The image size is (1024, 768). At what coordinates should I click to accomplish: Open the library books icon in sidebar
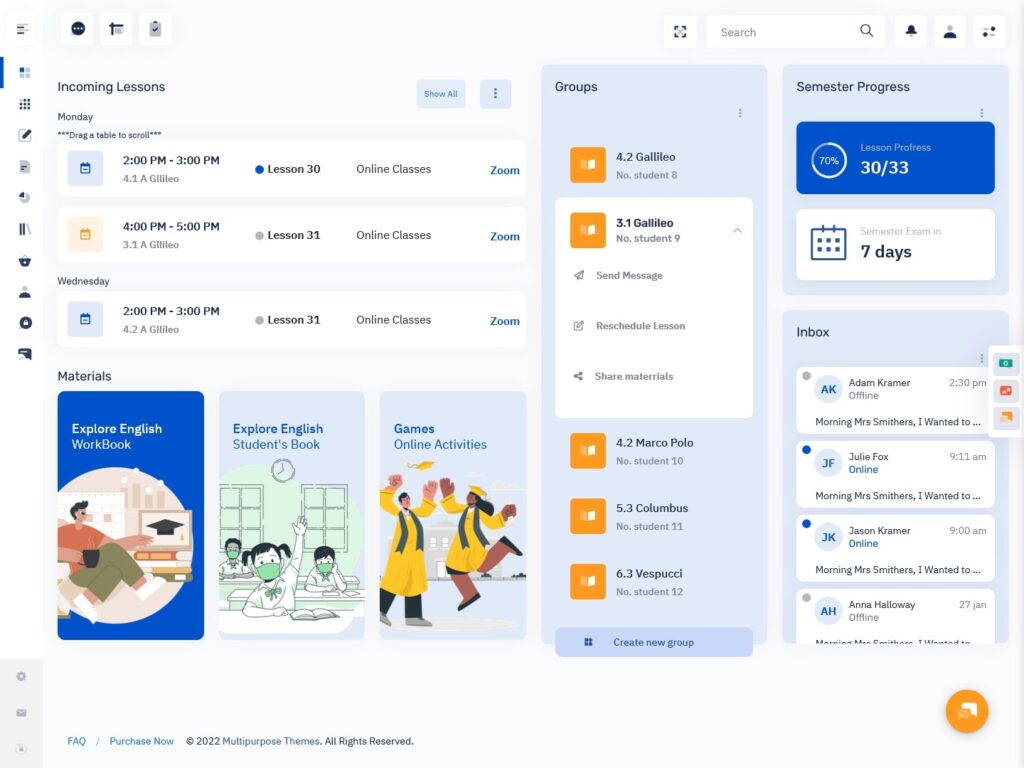click(x=25, y=229)
